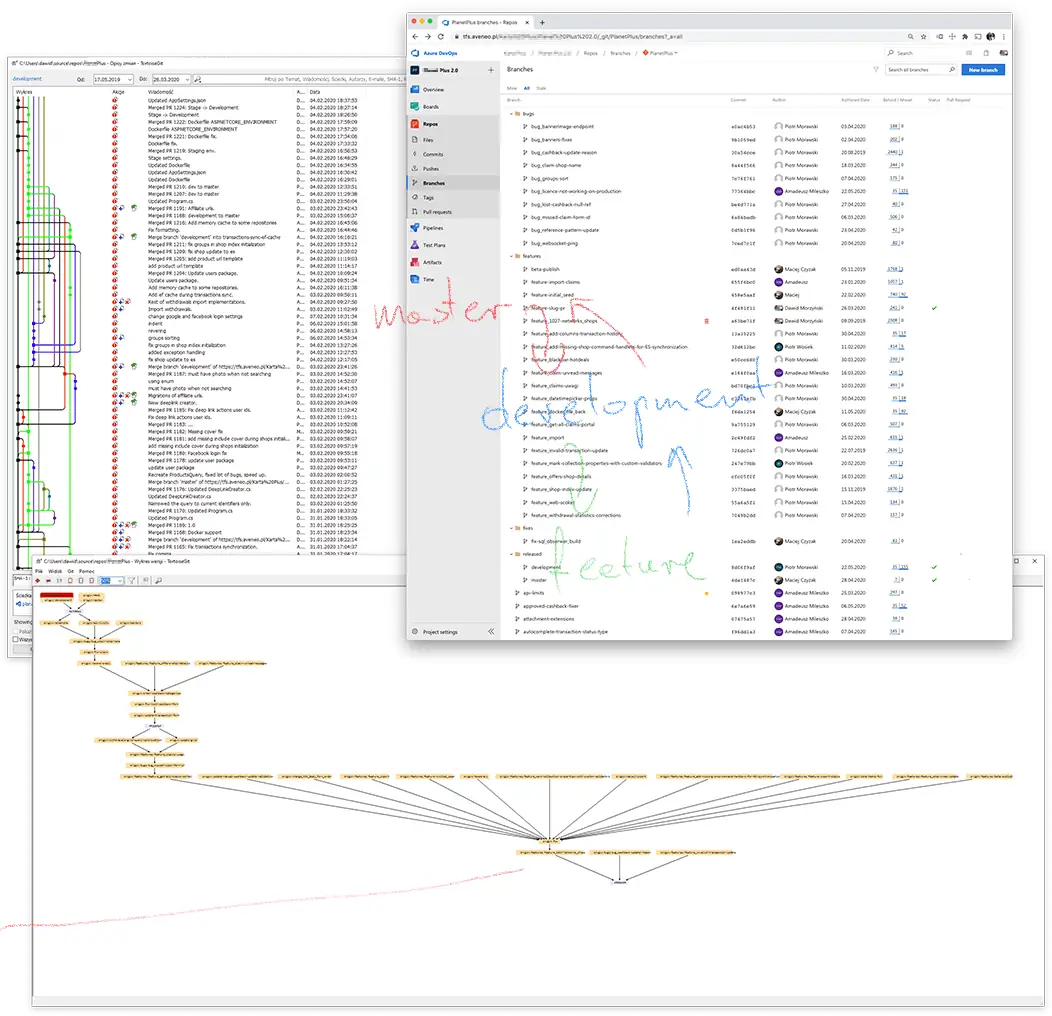Image resolution: width=1052 pixels, height=1016 pixels.
Task: Open branch api-limits
Action: pos(533,593)
